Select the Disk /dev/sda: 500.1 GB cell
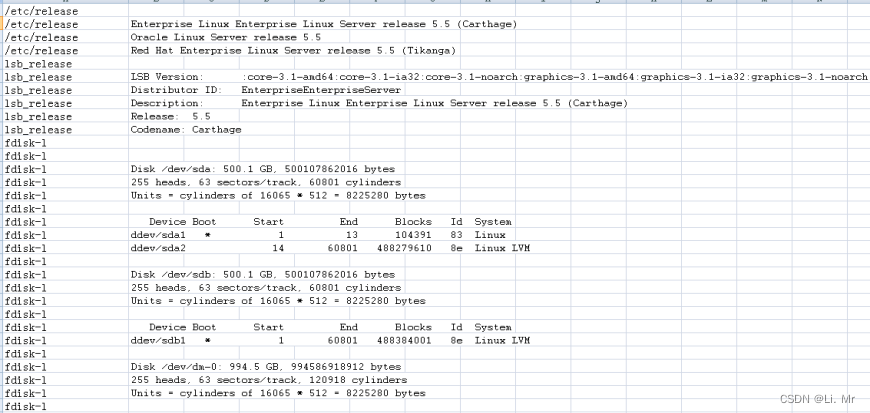The image size is (870, 413). [x=262, y=169]
